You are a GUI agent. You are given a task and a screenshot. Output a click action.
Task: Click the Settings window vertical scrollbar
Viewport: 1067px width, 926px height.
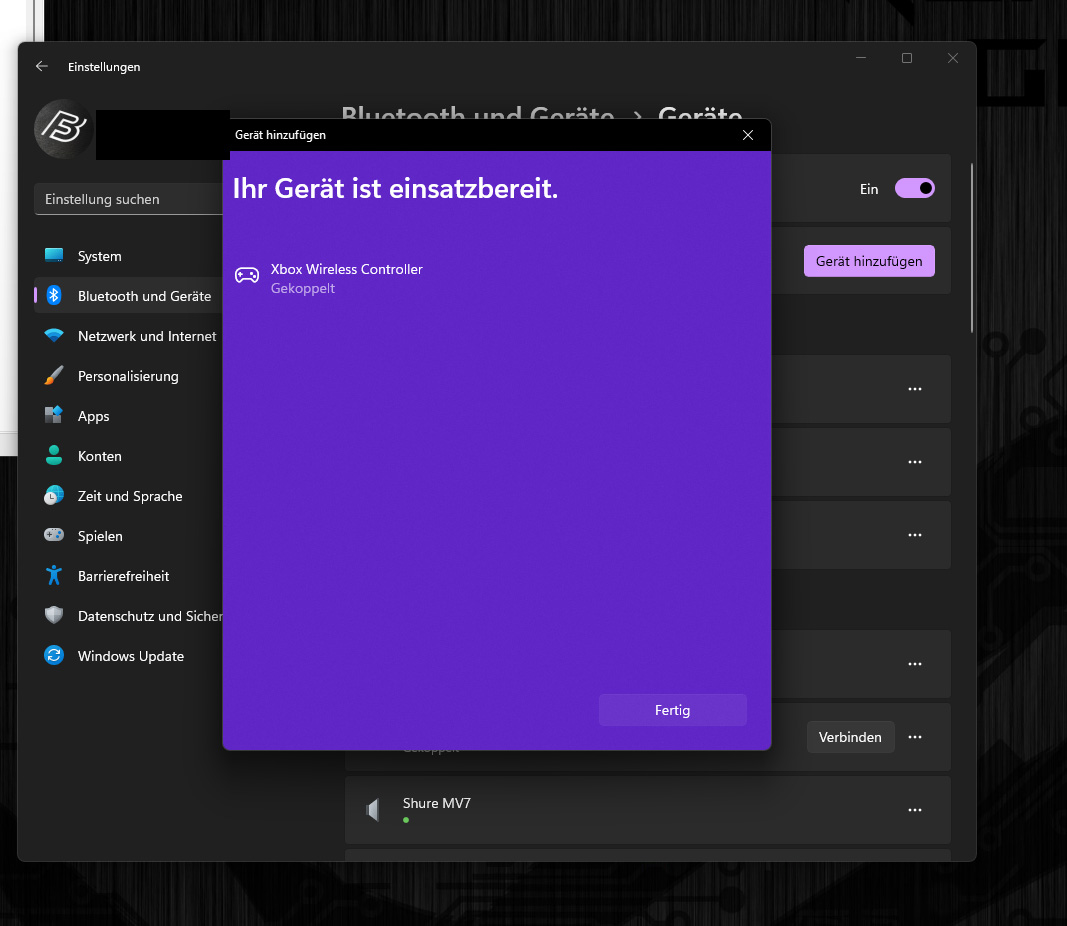972,248
